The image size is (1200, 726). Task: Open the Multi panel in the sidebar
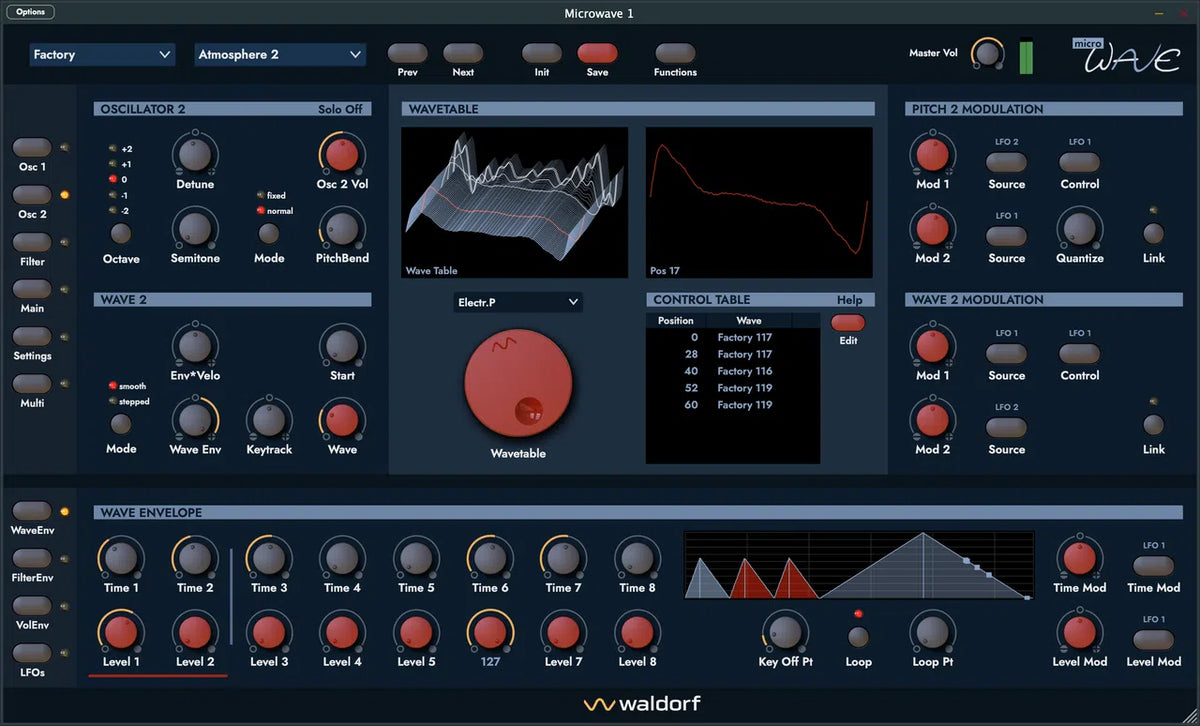pos(31,384)
